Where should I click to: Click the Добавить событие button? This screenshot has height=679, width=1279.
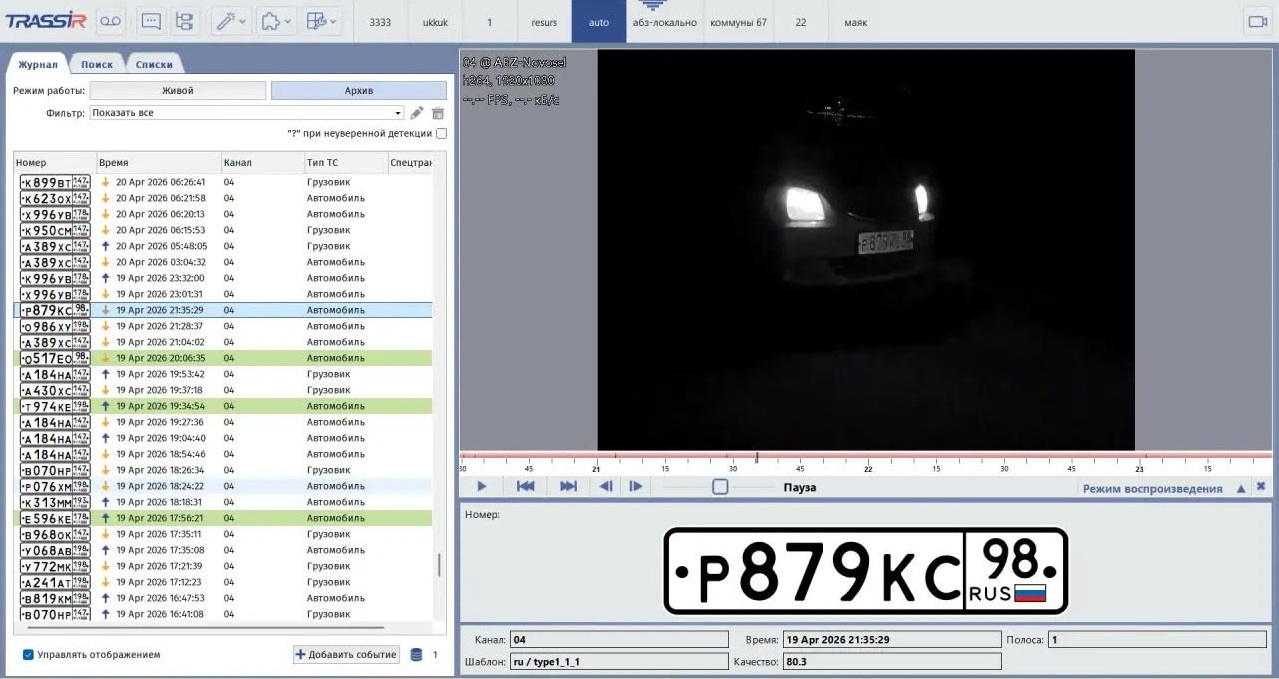click(x=346, y=655)
